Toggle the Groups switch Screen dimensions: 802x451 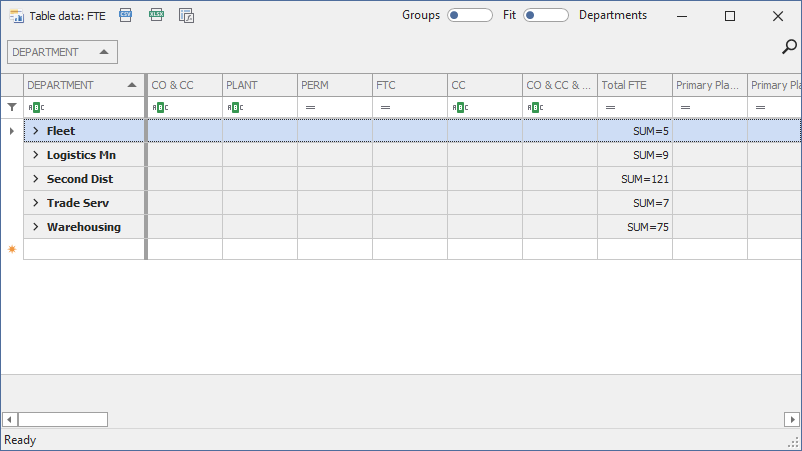pyautogui.click(x=469, y=16)
